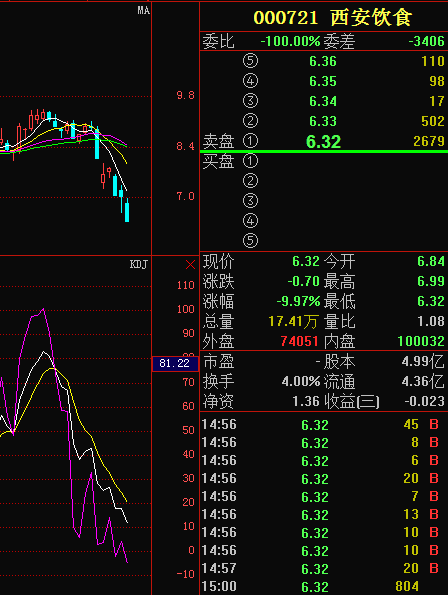This screenshot has width=448, height=595.
Task: Click buy level ③ circled number icon
Action: (250, 201)
